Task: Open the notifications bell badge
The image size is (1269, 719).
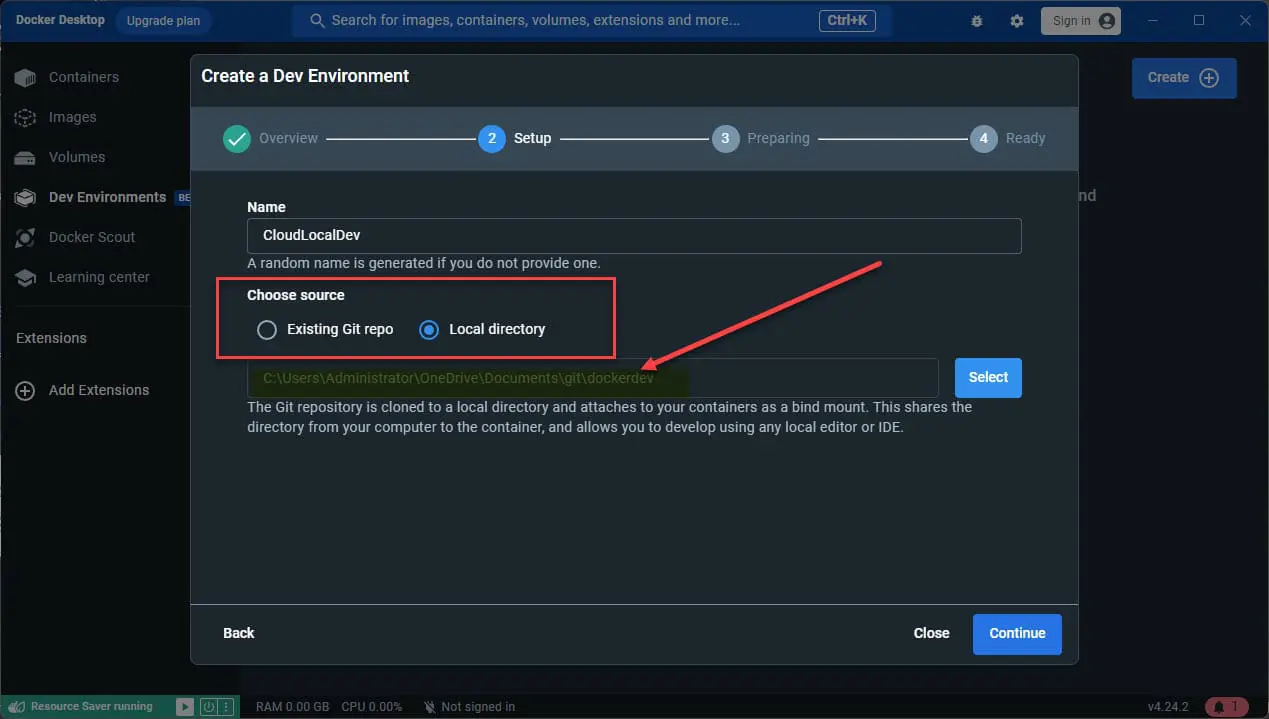Action: [x=1226, y=706]
